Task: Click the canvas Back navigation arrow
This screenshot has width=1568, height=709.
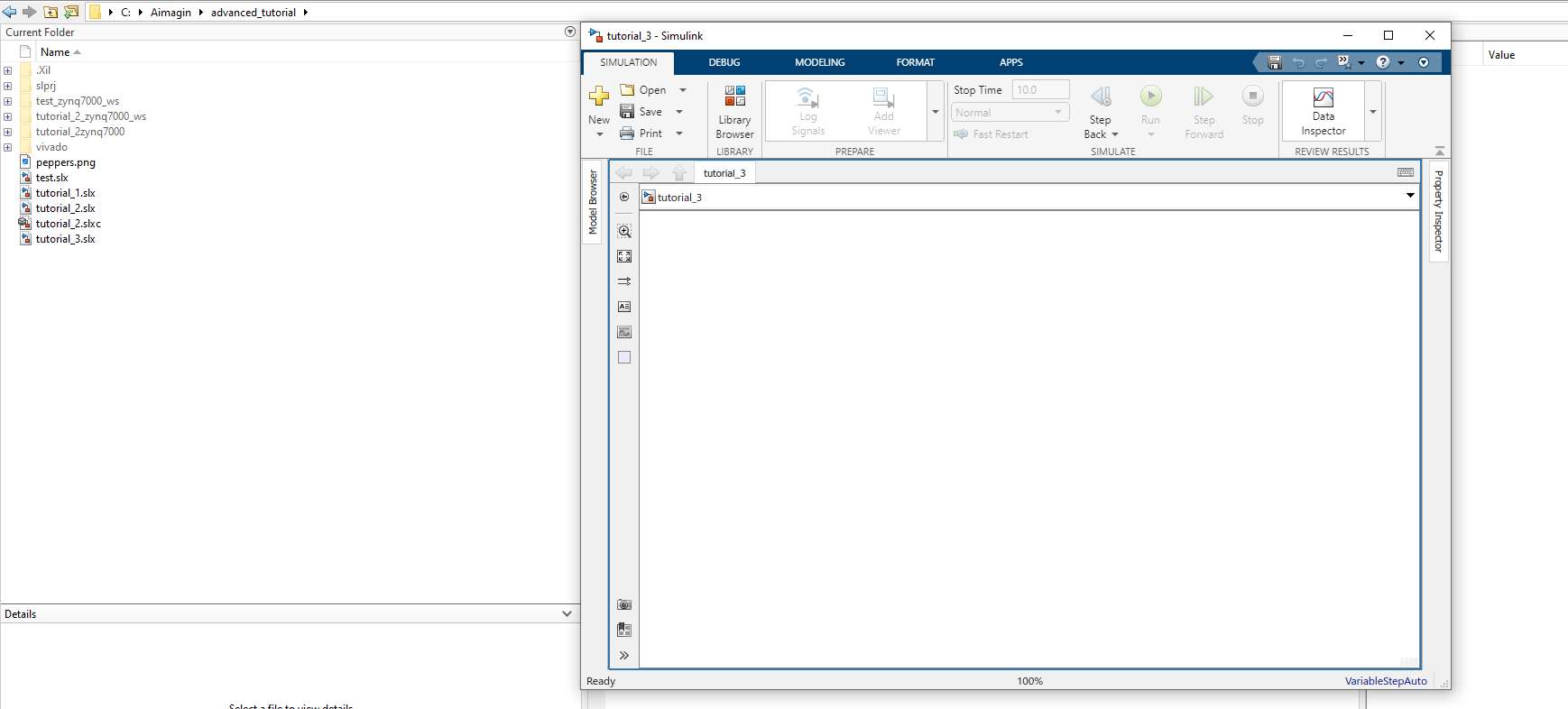Action: [623, 172]
